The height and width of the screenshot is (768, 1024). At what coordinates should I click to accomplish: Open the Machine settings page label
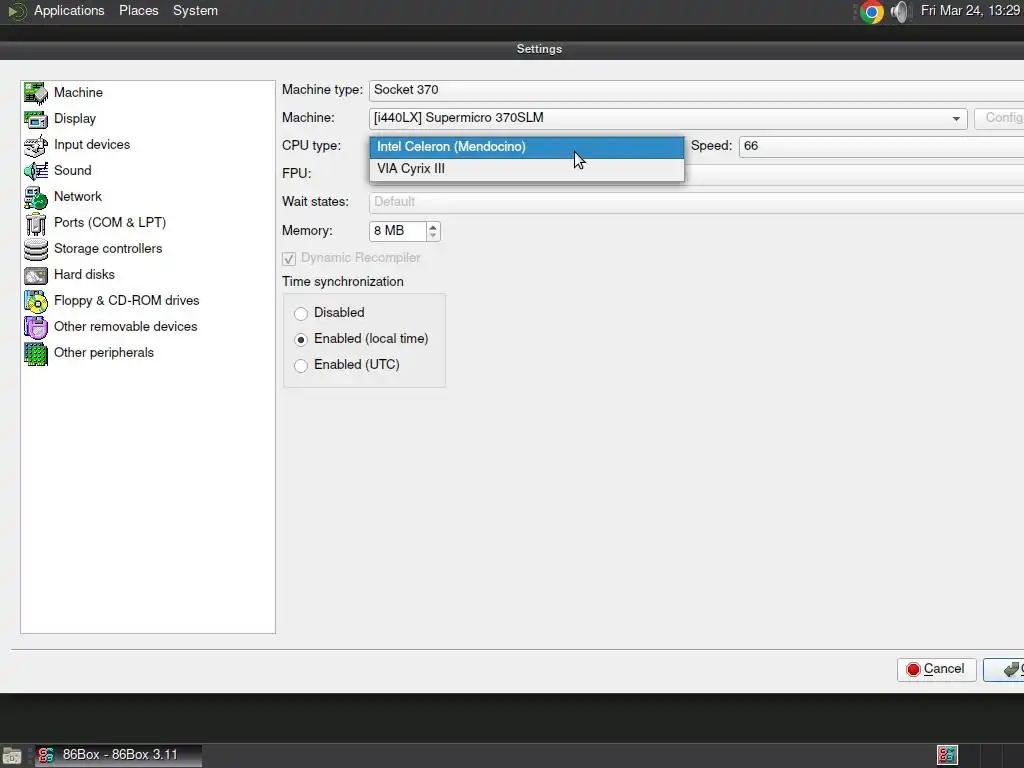(x=78, y=92)
